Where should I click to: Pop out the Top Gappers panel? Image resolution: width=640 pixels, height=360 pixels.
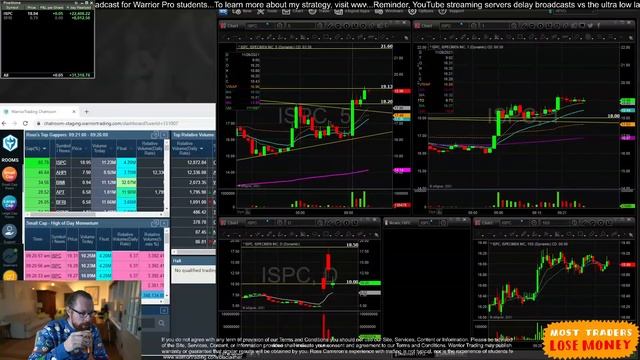pos(155,135)
